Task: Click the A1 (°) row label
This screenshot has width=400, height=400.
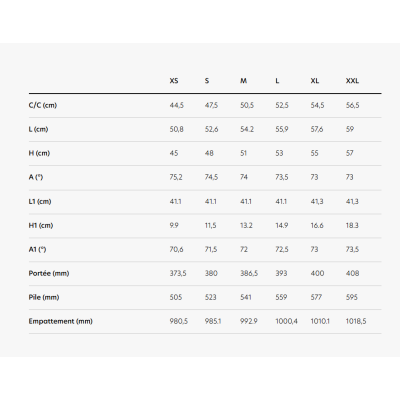Action: point(37,249)
